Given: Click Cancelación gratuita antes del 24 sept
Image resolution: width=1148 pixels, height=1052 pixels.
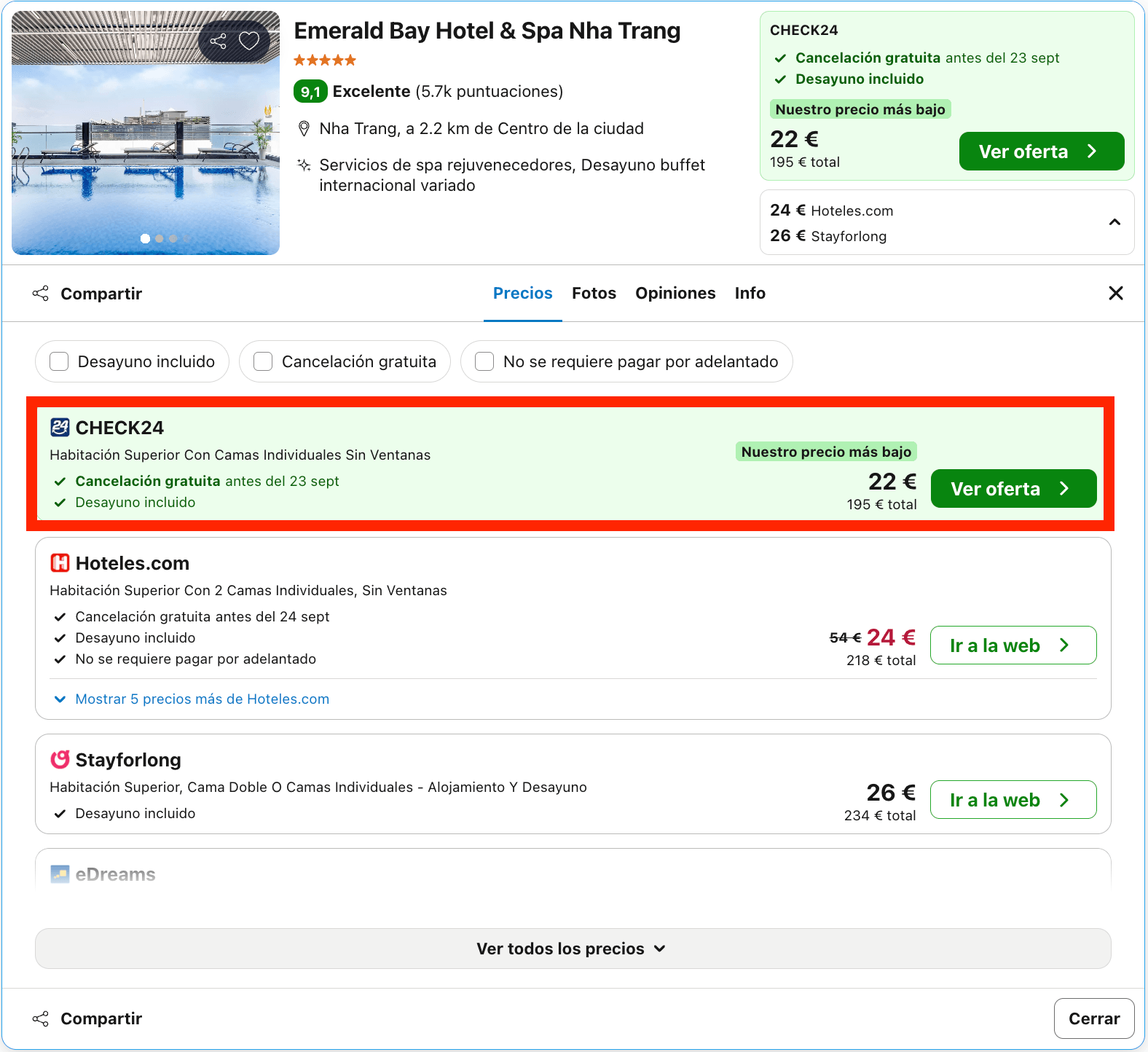Looking at the screenshot, I should (x=203, y=617).
